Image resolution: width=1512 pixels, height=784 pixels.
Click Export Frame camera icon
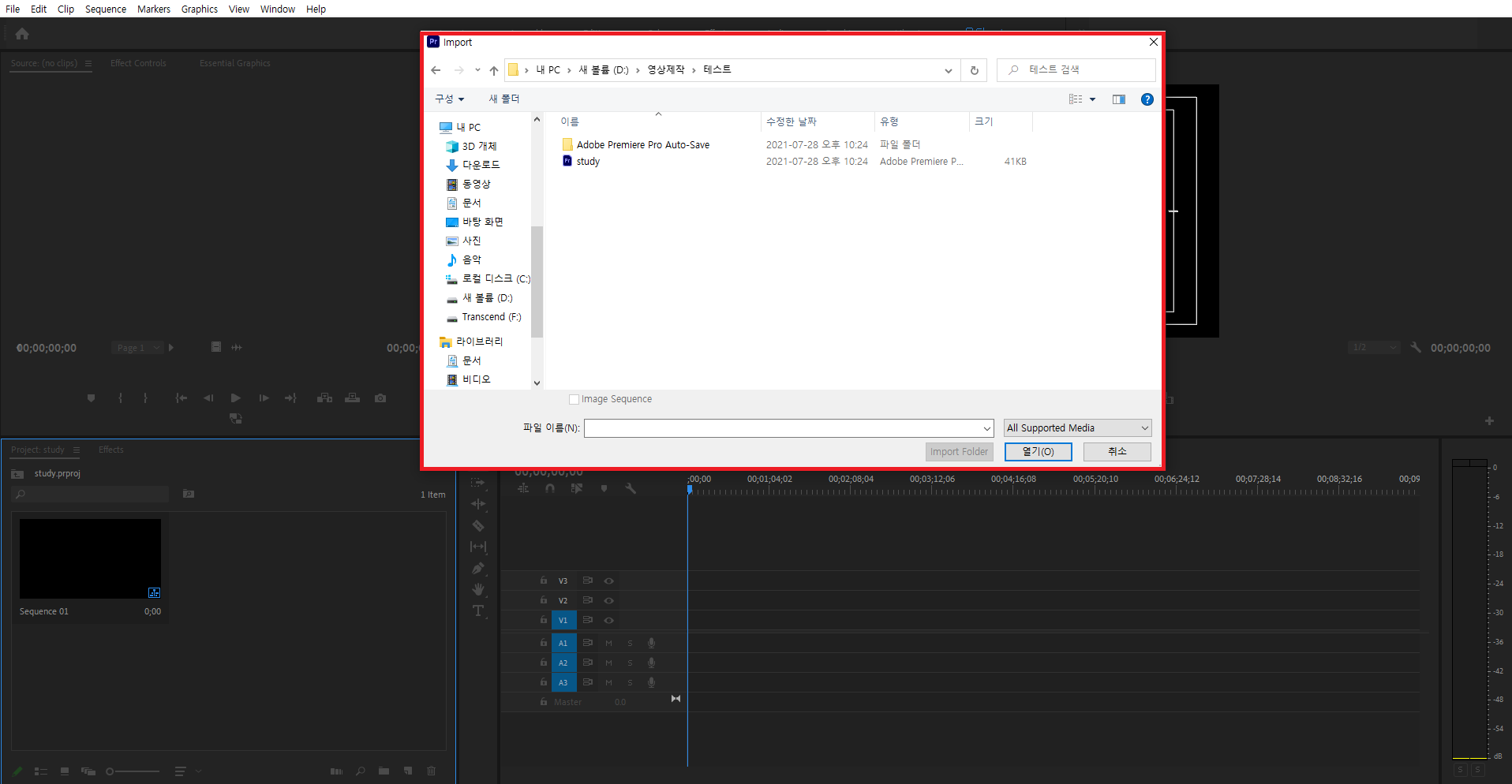[x=380, y=398]
